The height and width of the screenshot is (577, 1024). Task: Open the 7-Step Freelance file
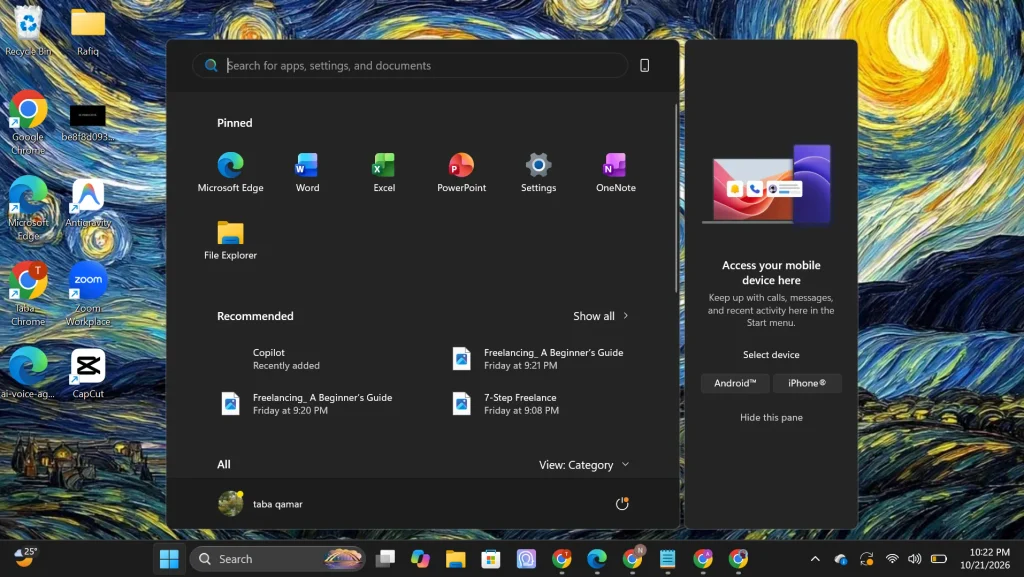505,403
